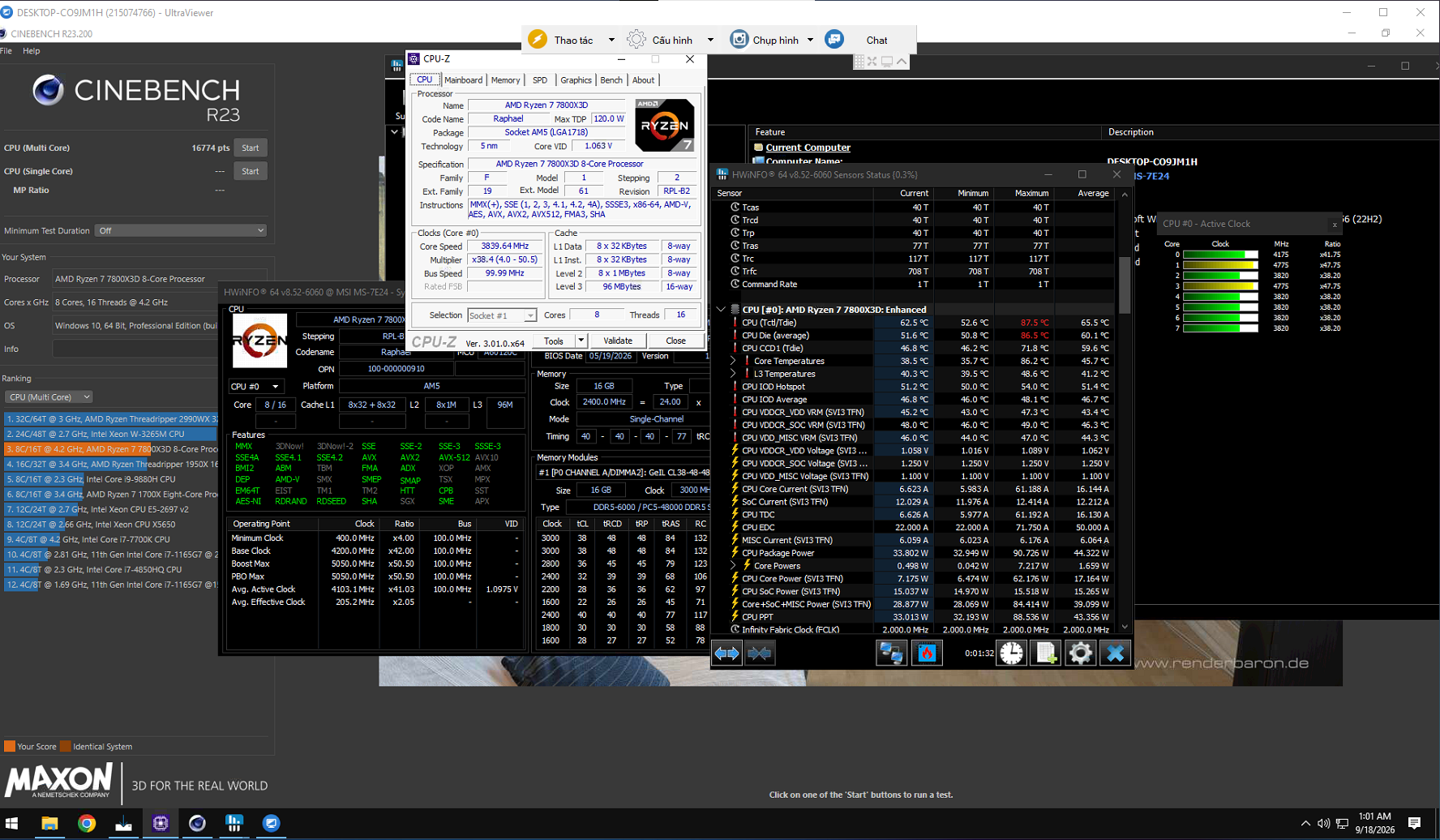The image size is (1440, 840).
Task: Open the CPU (Multi Core) ranking dropdown
Action: (48, 397)
